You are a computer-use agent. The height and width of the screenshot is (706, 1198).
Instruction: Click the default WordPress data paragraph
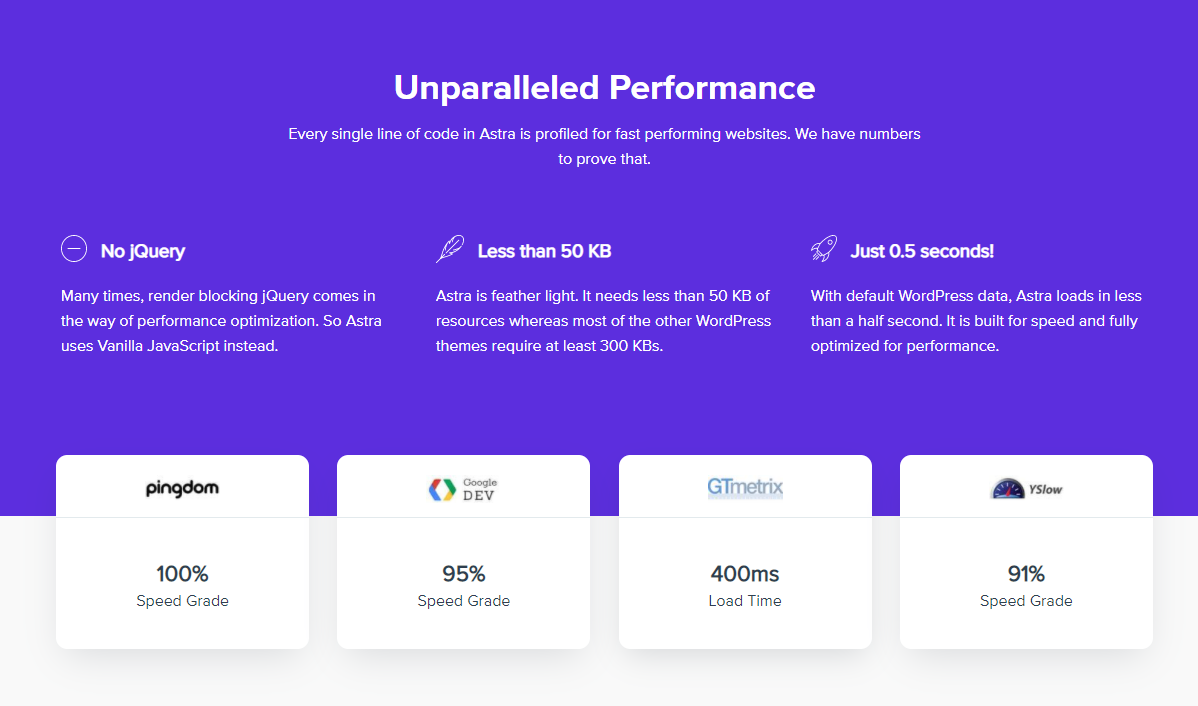click(x=976, y=321)
